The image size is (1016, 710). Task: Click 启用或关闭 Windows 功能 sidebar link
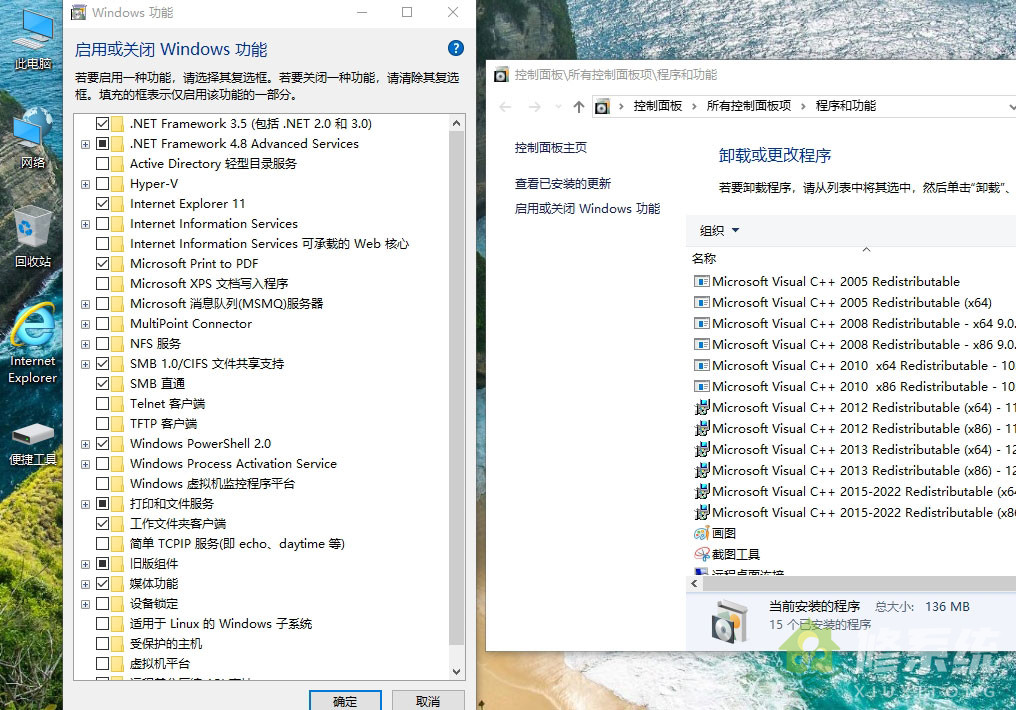pos(587,209)
